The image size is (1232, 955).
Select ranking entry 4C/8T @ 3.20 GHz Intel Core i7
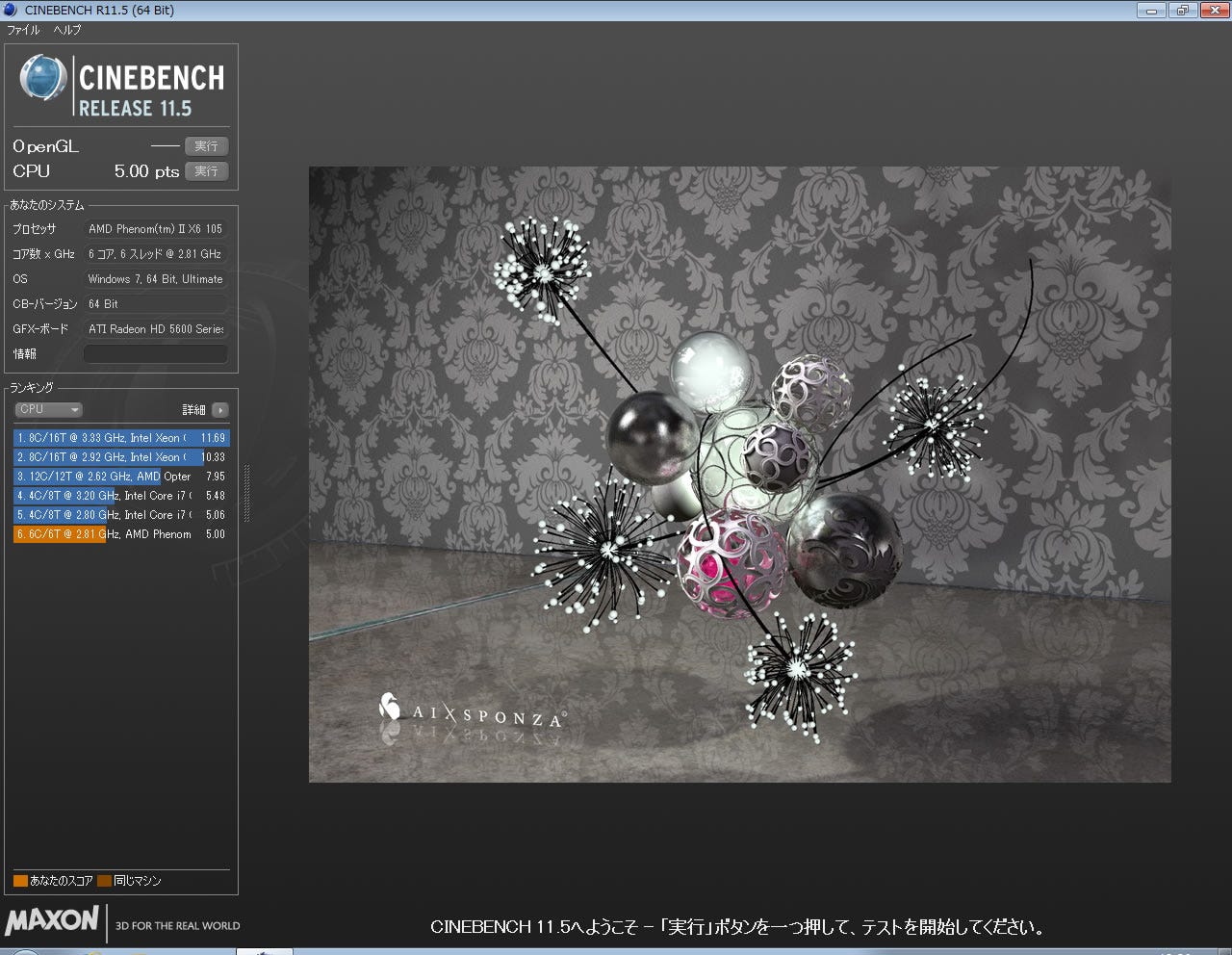coord(121,496)
